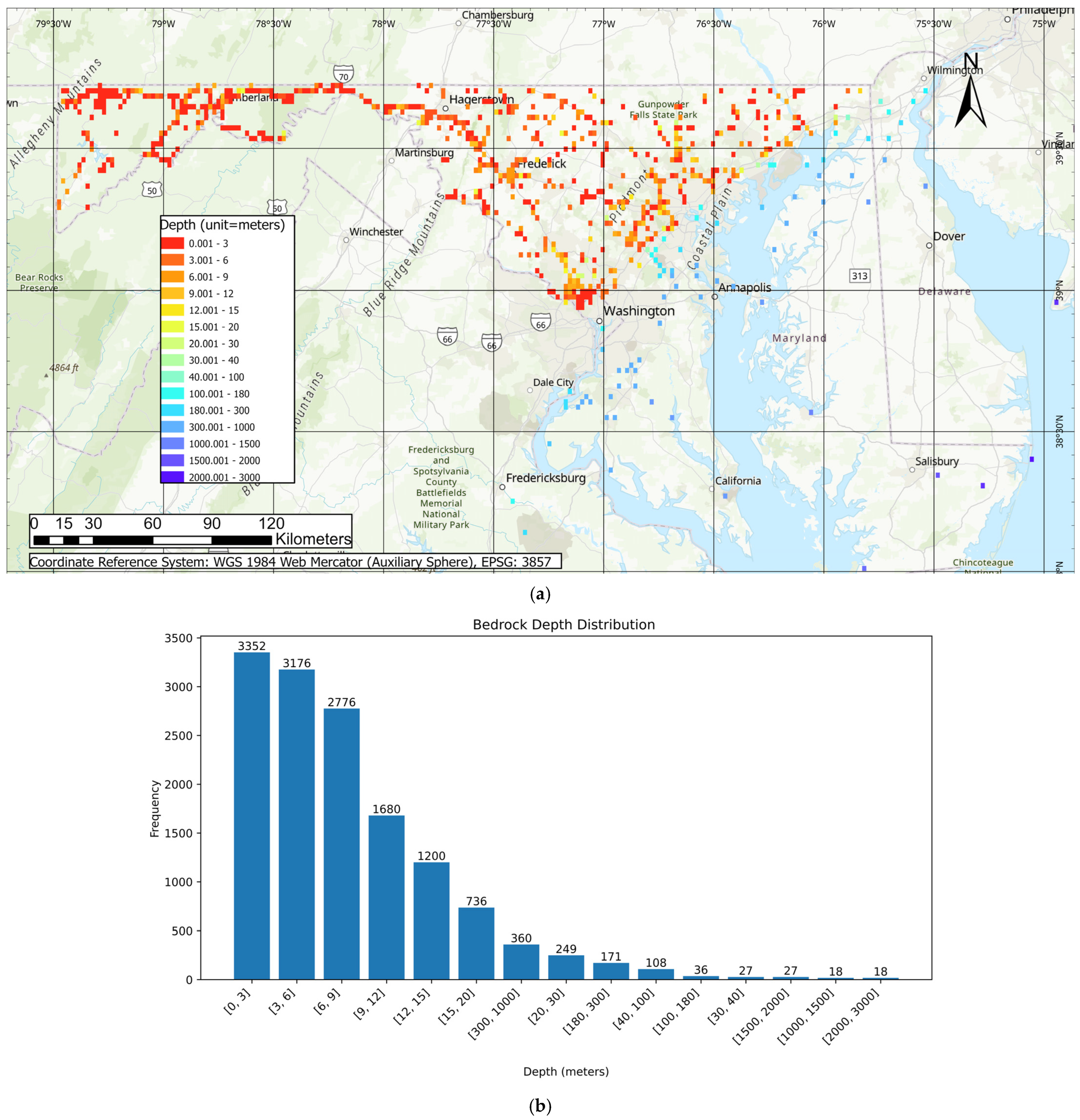Click the US Route 50 shield near Winchester
This screenshot has height=1120, width=1080.
[277, 207]
